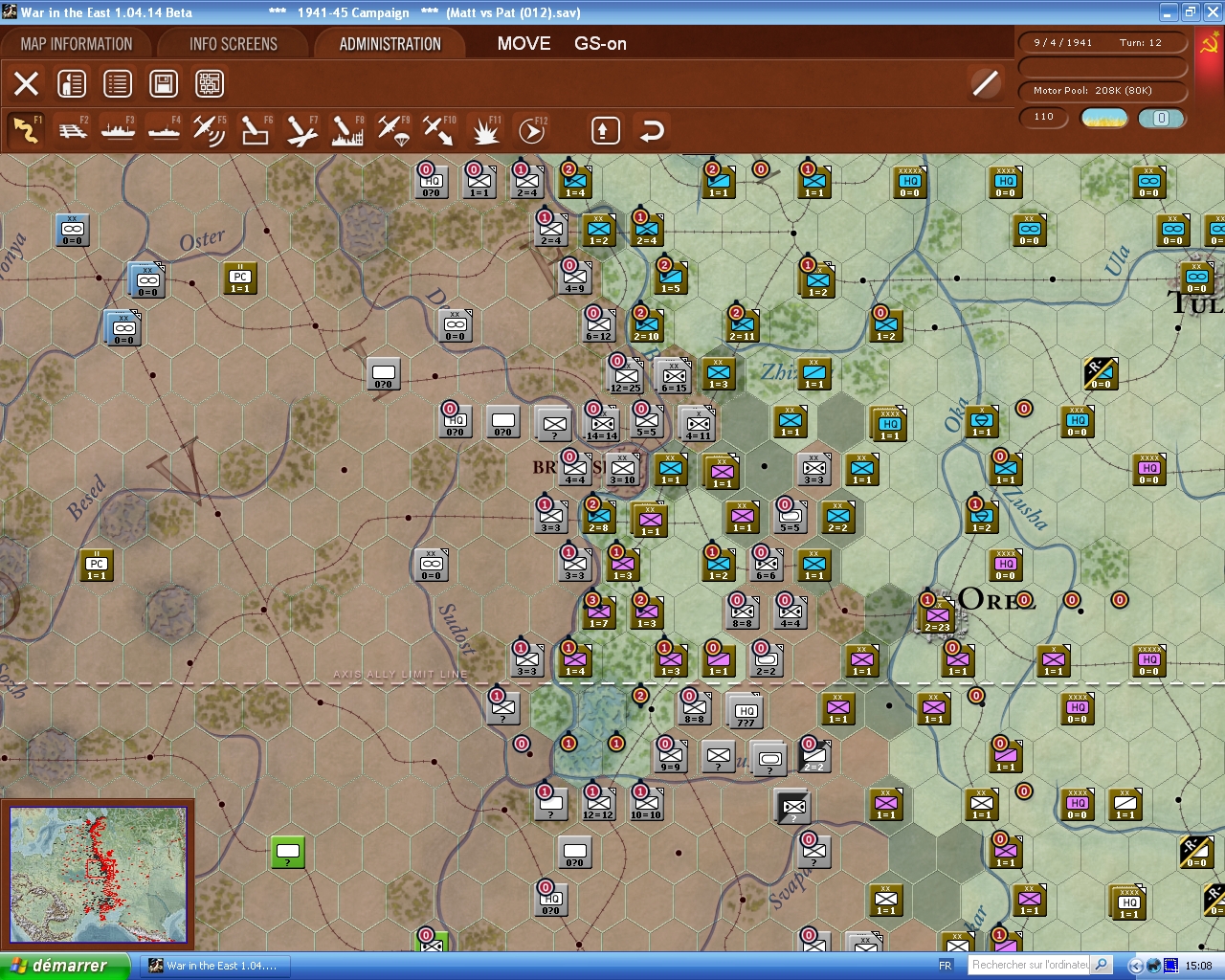Select the 10=10 unit counter
Screen dimensions: 1225x980
pos(646,804)
